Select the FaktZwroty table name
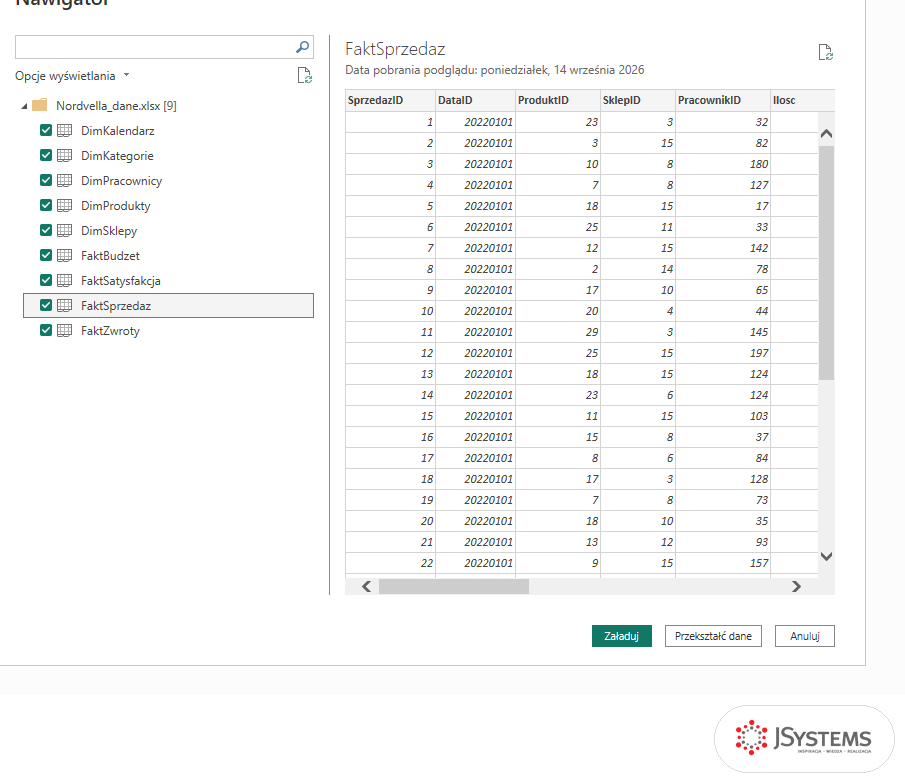905x783 pixels. 110,331
